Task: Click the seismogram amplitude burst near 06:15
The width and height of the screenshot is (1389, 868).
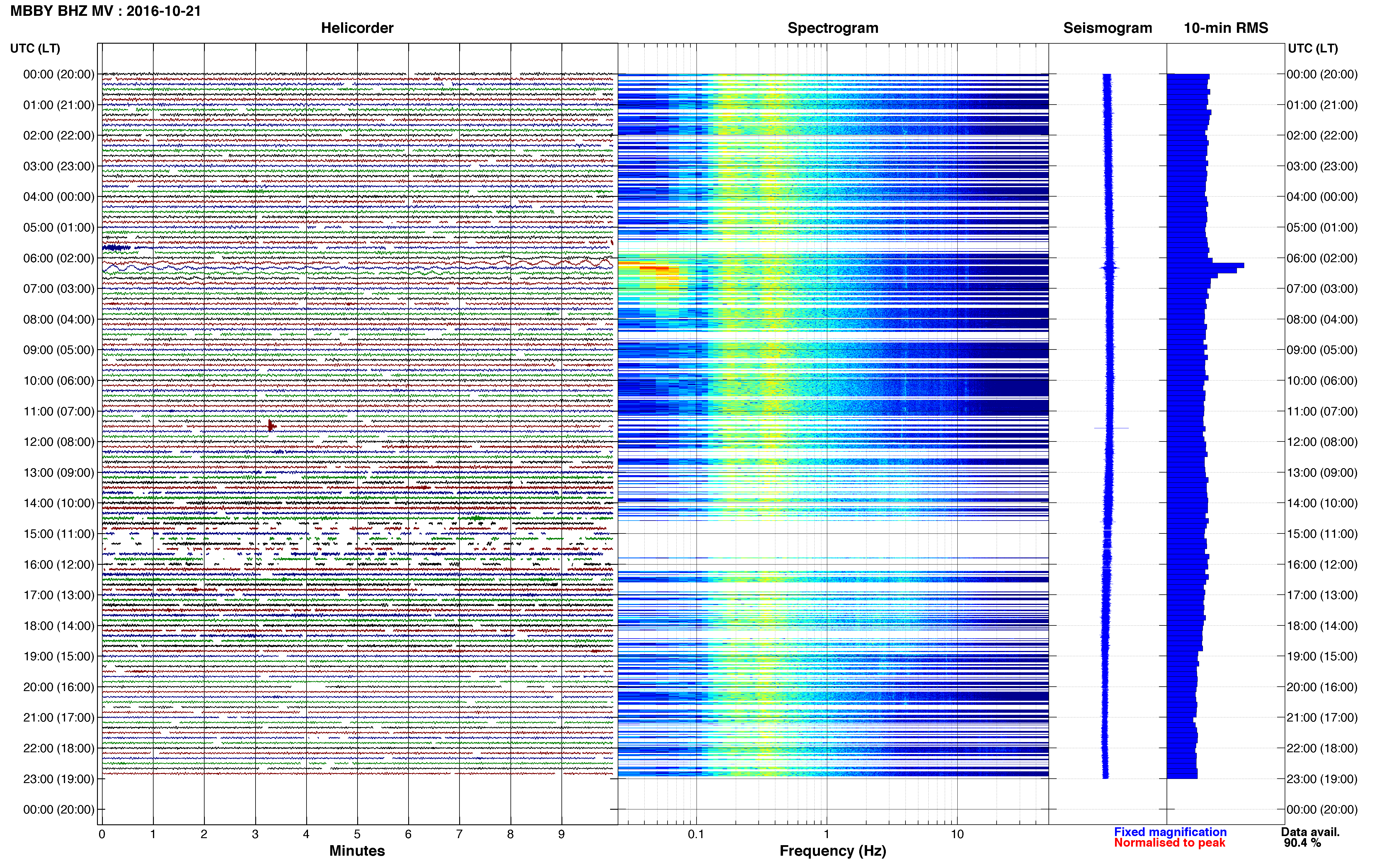Action: [x=1109, y=267]
